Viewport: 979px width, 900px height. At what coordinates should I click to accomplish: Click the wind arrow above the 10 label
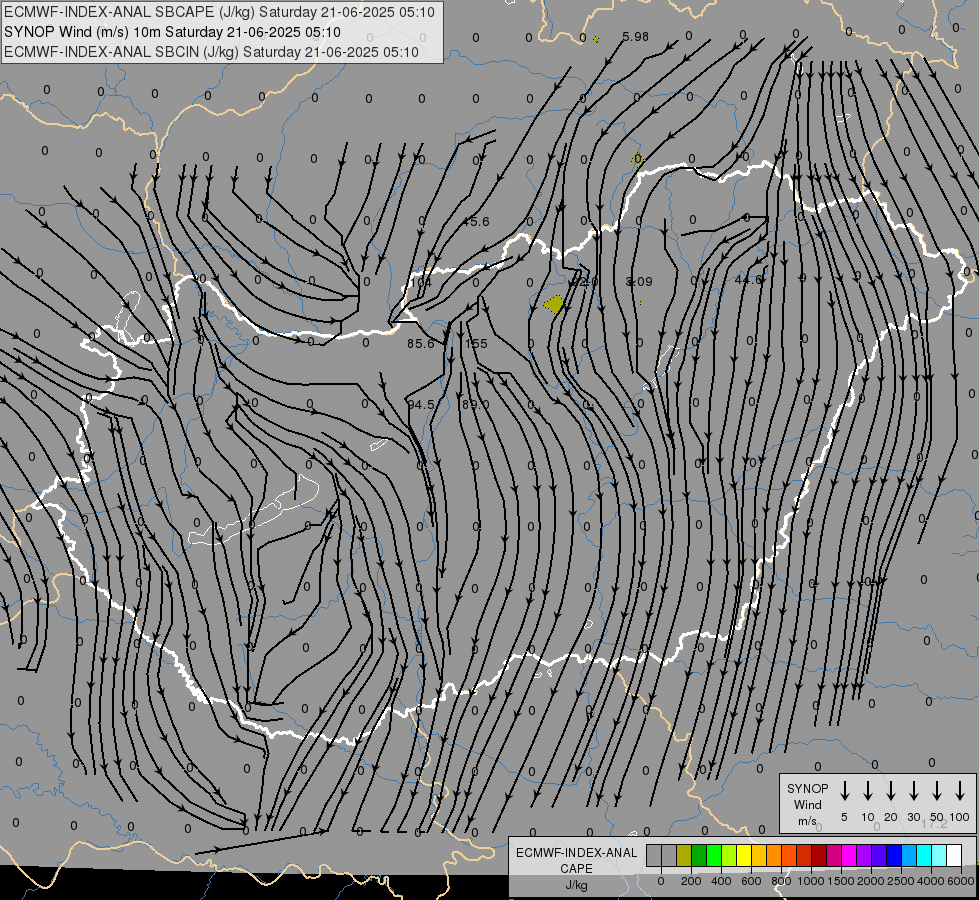pos(867,791)
